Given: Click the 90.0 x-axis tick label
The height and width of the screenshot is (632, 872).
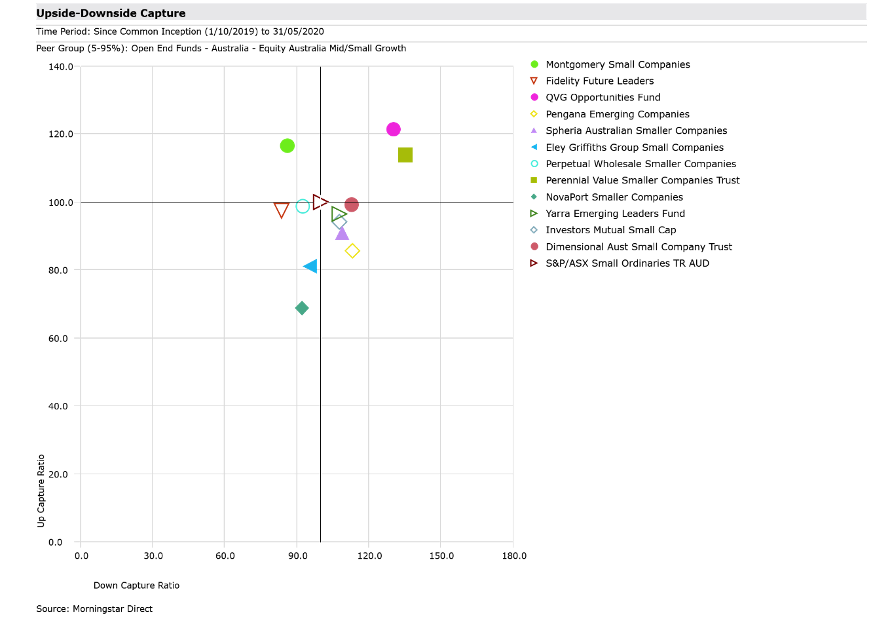Looking at the screenshot, I should (298, 556).
